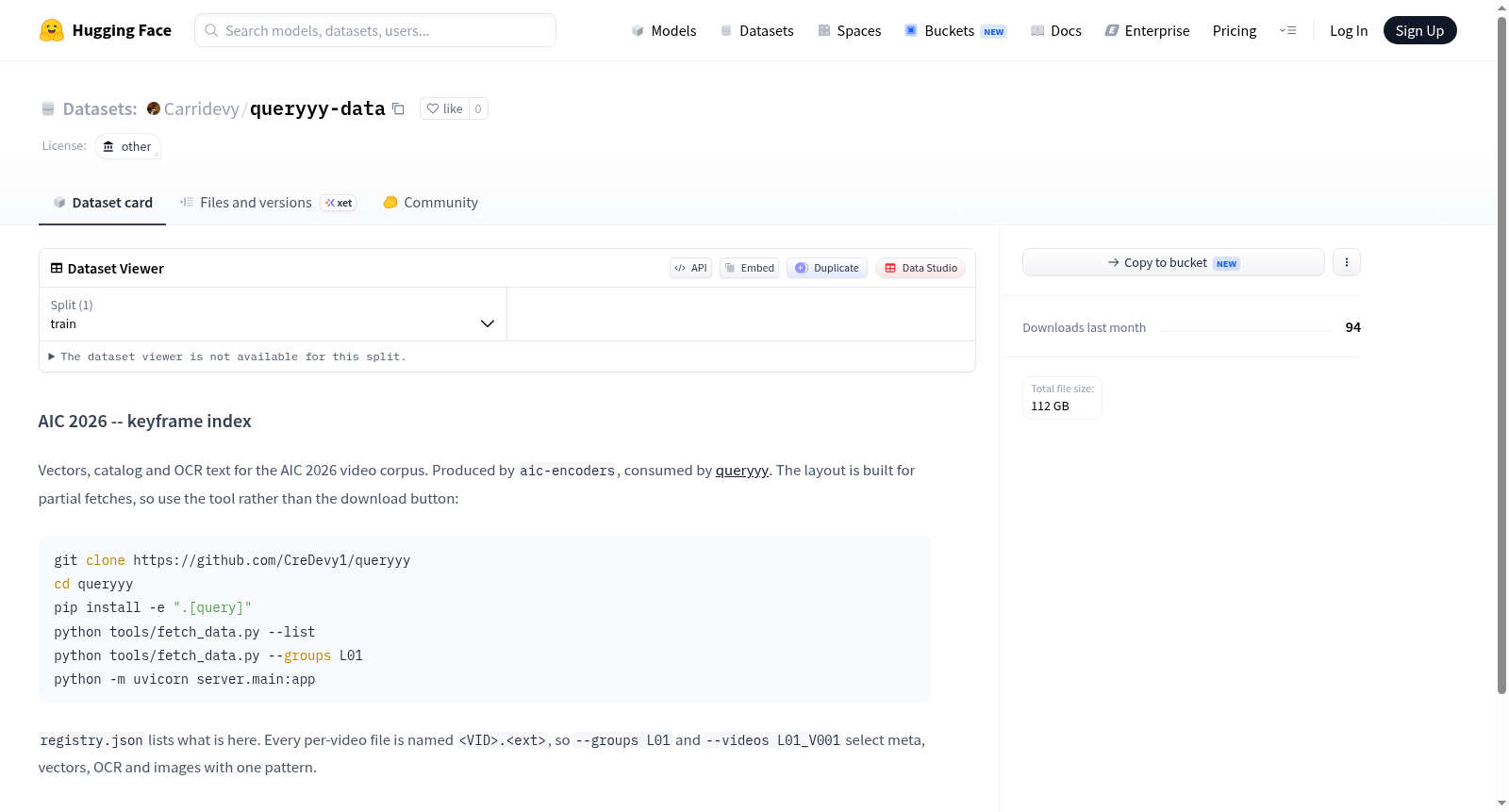1509x812 pixels.
Task: Click the queryyy-data dataset name
Action: point(318,108)
